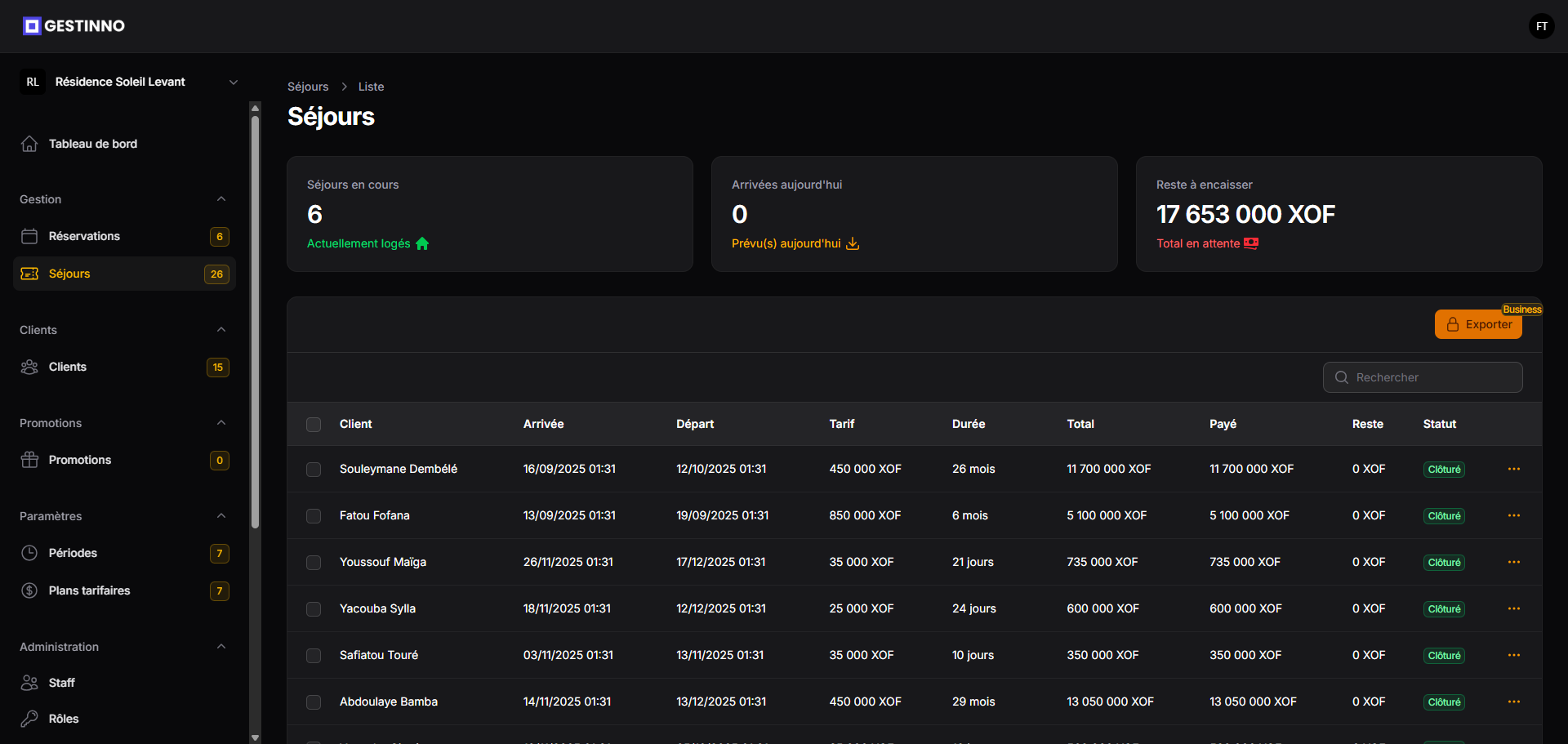
Task: Open the Réservations menu item
Action: tap(124, 236)
